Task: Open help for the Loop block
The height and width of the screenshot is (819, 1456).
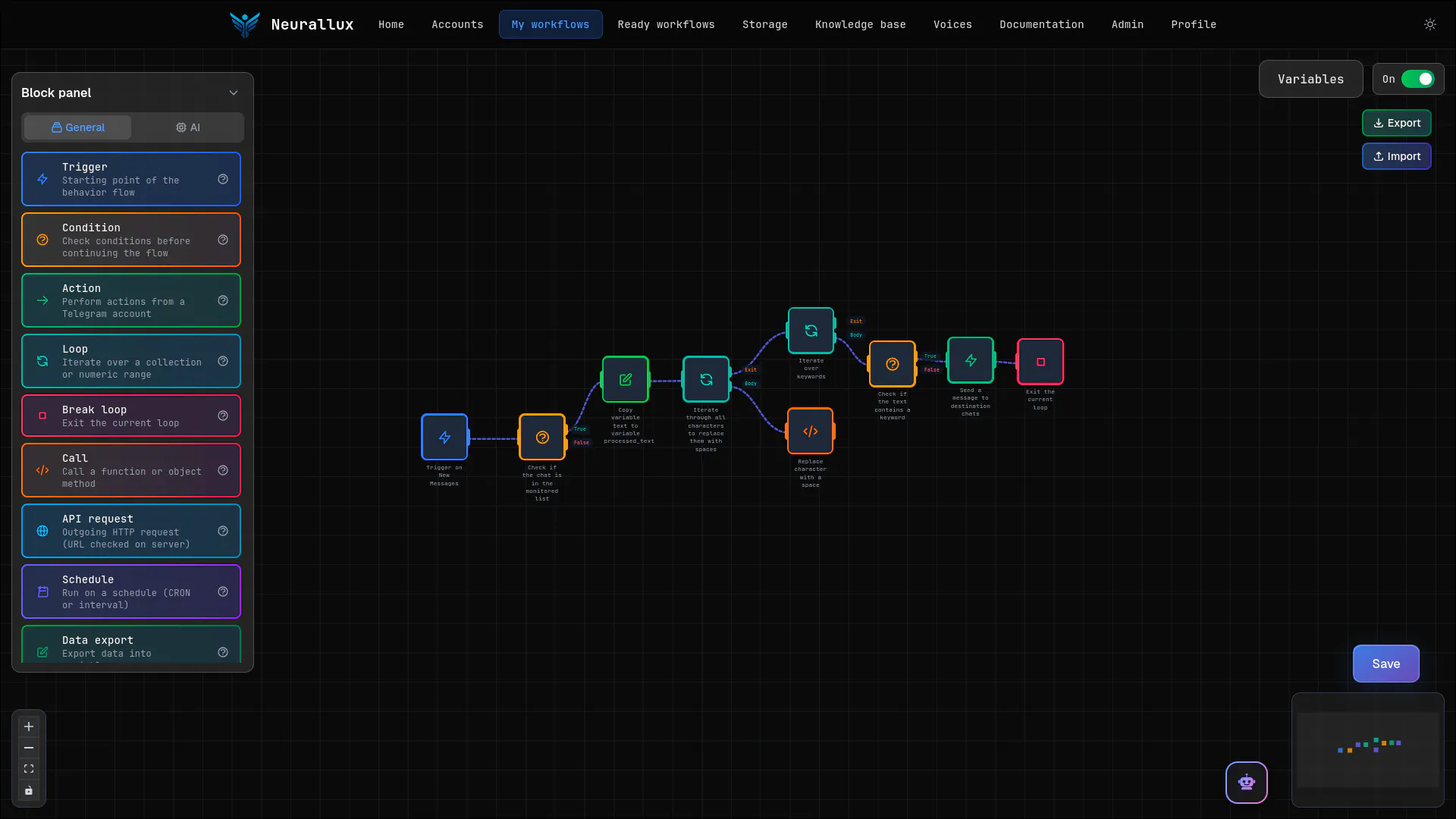Action: point(223,361)
